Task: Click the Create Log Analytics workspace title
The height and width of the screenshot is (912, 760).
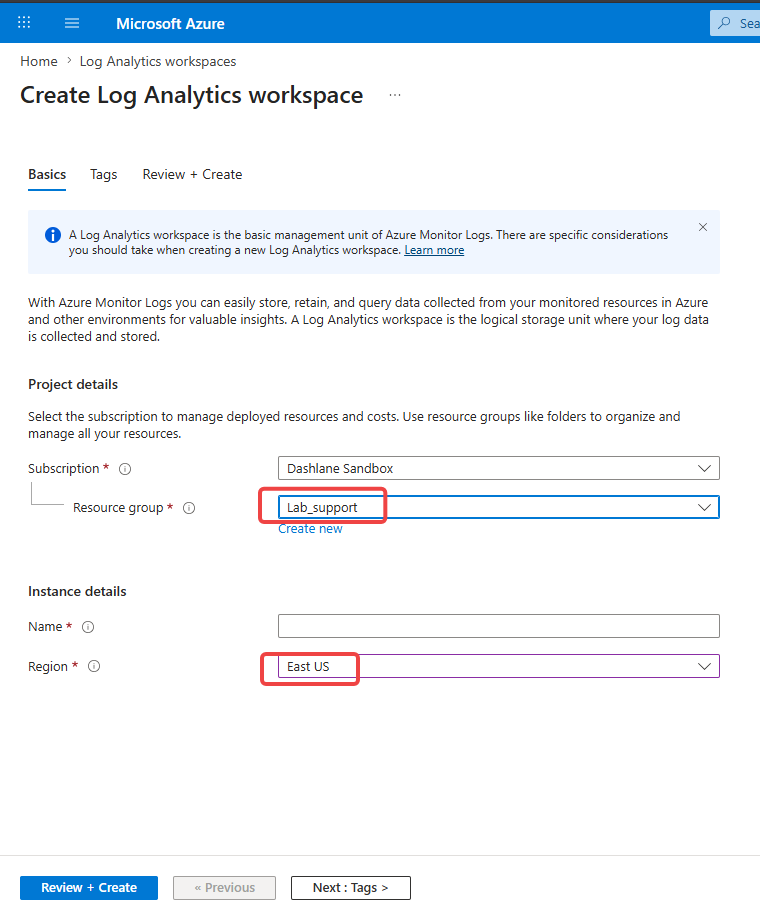Action: point(191,95)
